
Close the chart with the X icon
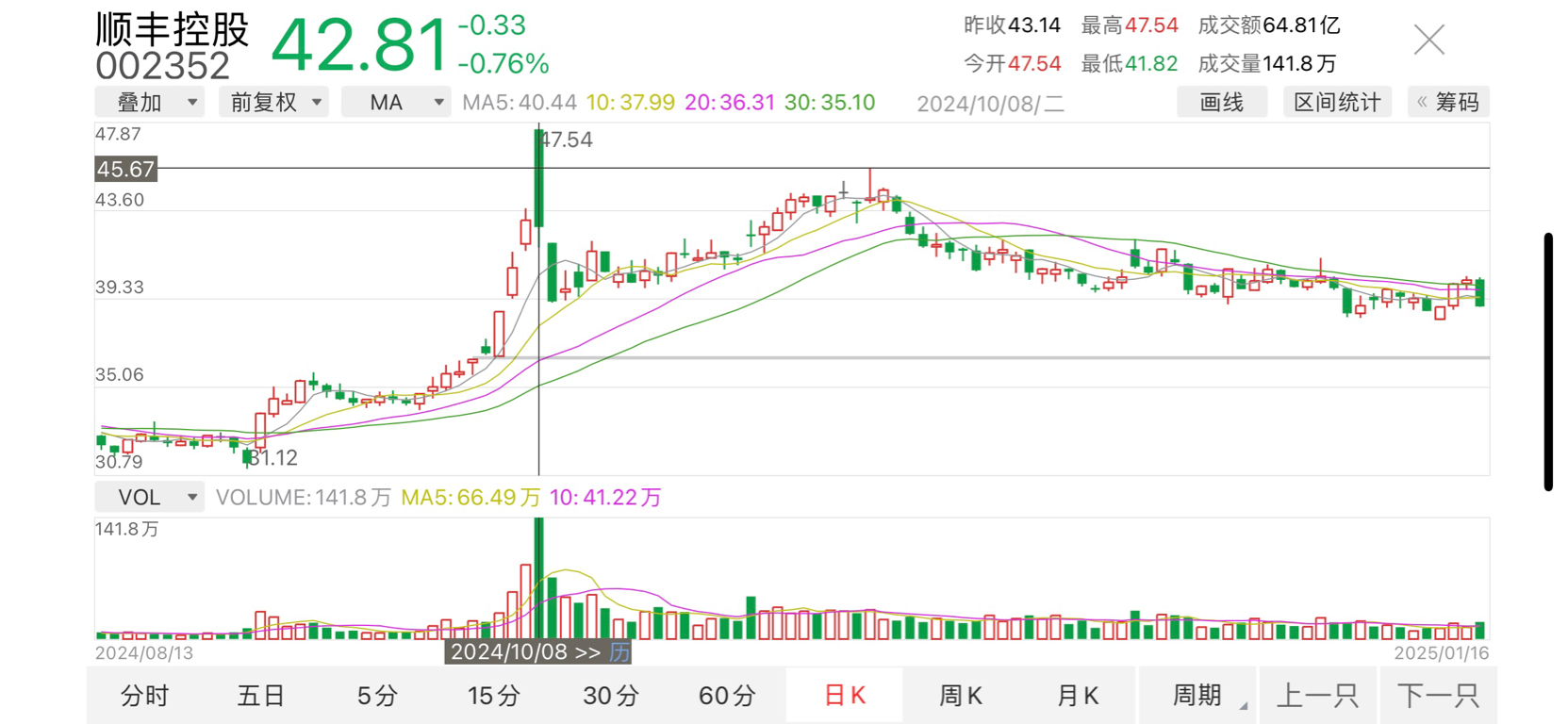click(1428, 40)
